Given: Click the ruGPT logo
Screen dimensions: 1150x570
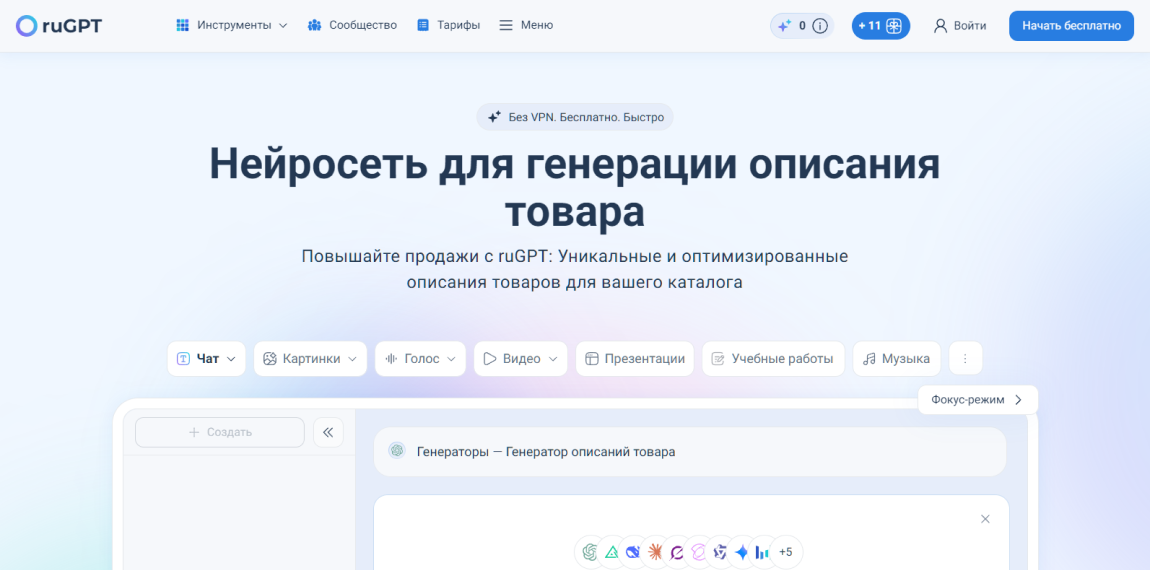Looking at the screenshot, I should pyautogui.click(x=59, y=26).
